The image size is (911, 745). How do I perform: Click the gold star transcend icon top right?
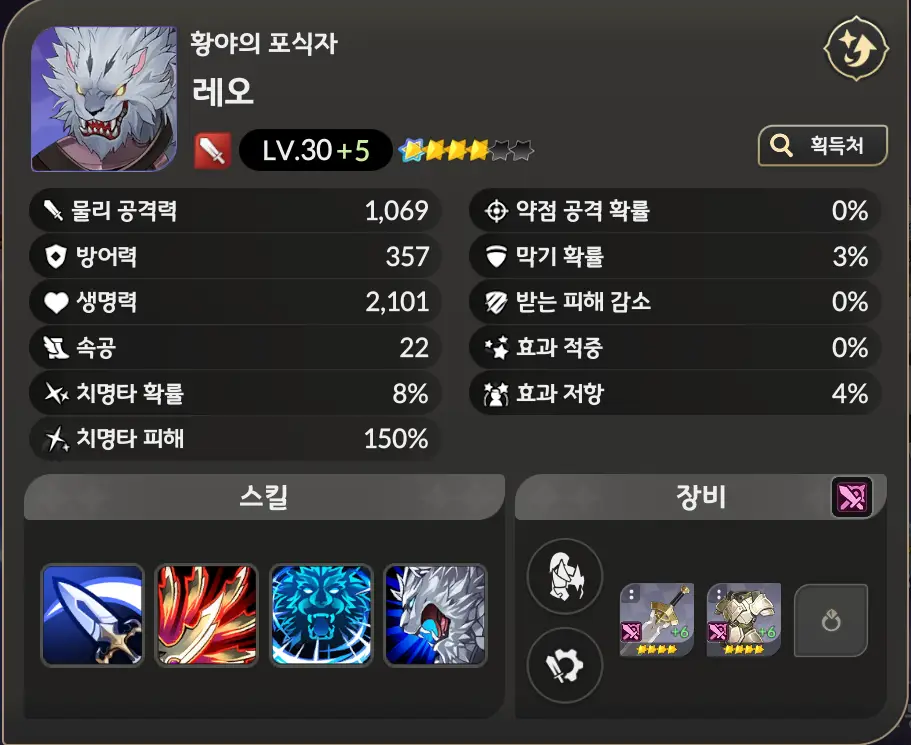click(856, 49)
